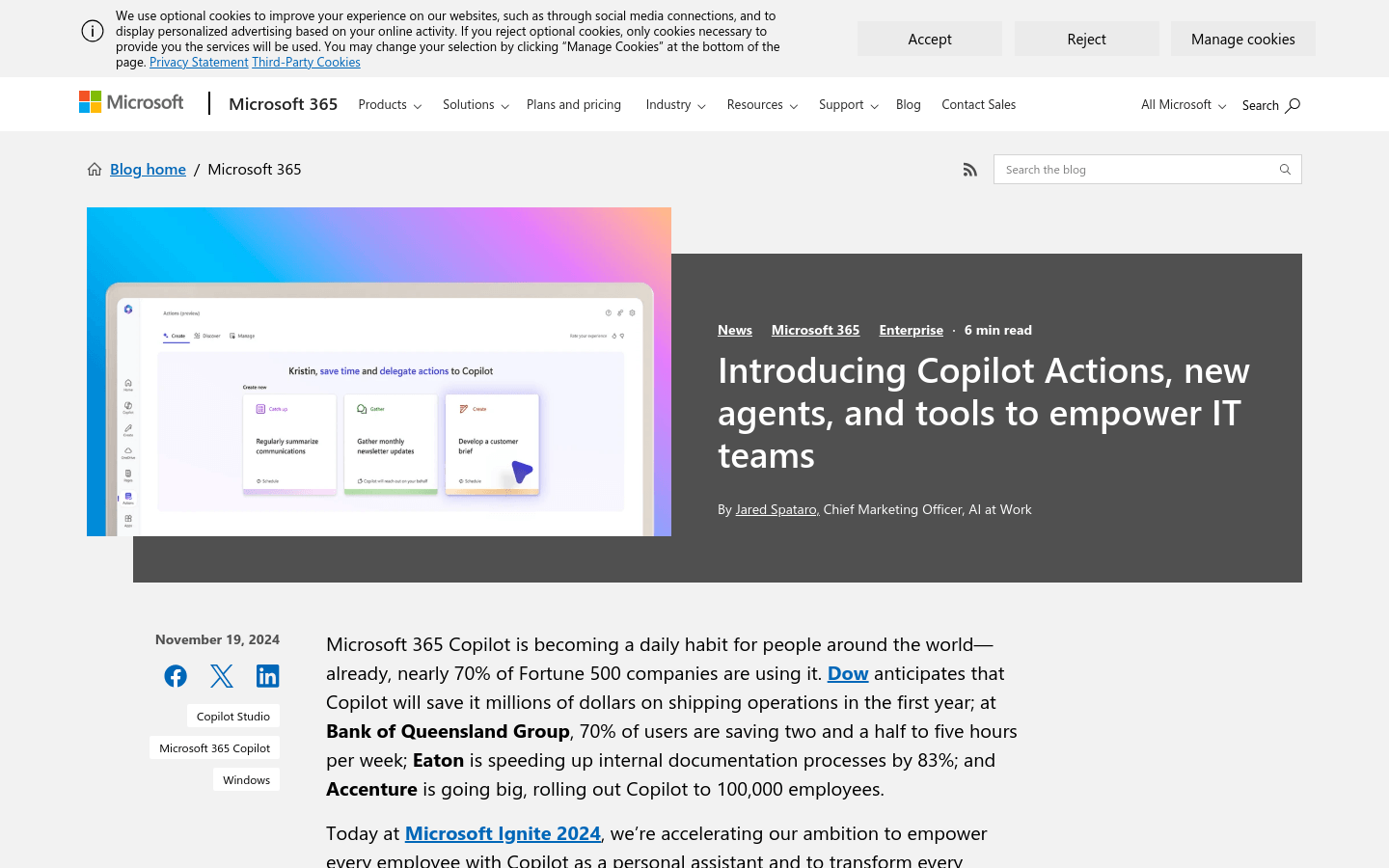The height and width of the screenshot is (868, 1389).
Task: Select the Copilot Studio tag
Action: (233, 716)
